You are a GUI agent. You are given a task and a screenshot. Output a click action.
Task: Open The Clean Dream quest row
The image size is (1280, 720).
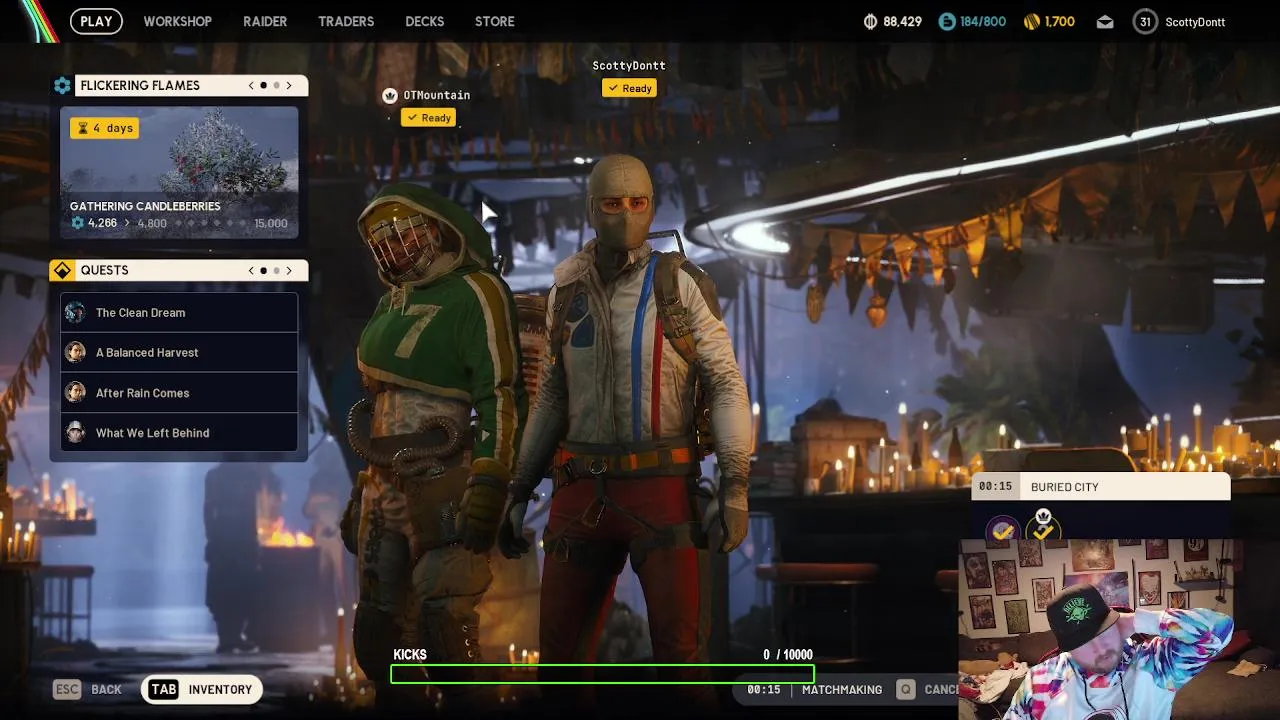[x=179, y=313]
